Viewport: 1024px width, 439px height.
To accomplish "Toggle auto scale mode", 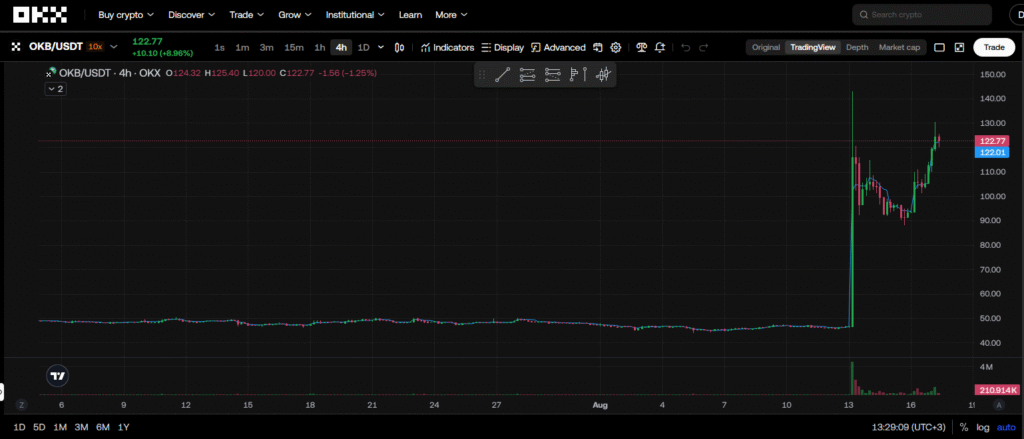I will click(1006, 427).
